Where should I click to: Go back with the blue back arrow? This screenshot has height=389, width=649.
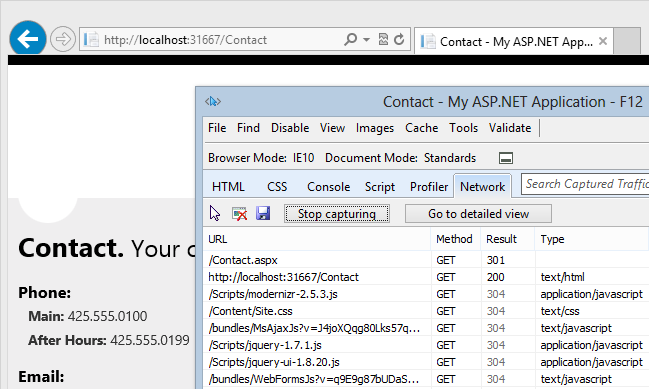(x=28, y=38)
